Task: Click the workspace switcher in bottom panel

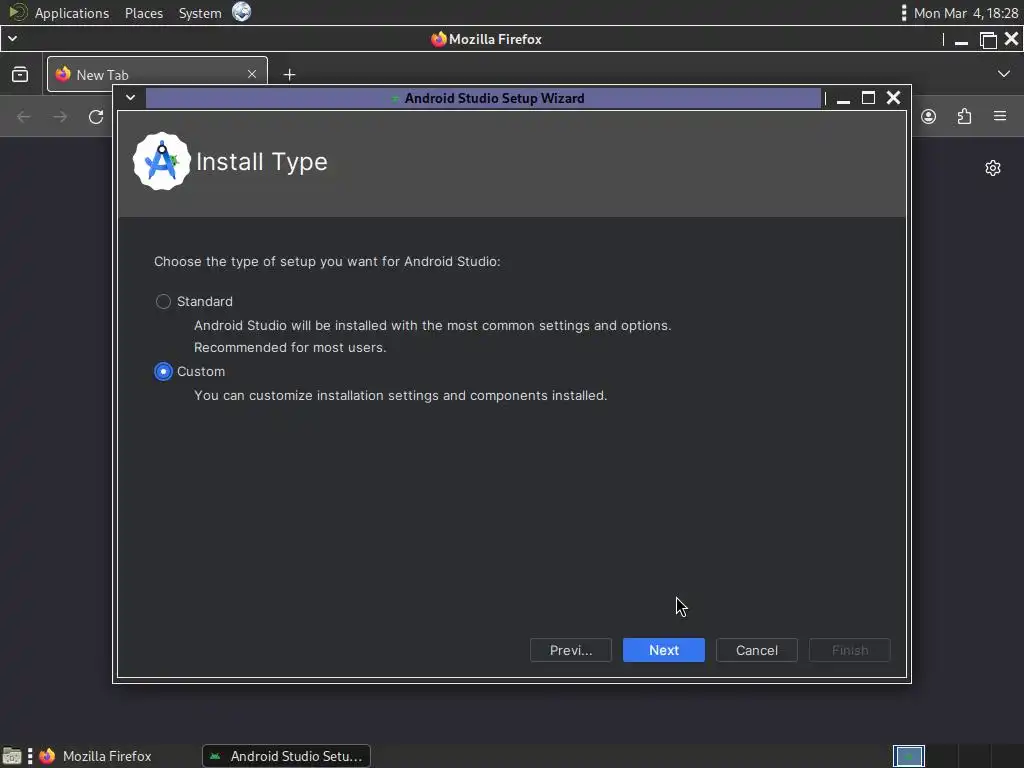Action: [x=908, y=756]
